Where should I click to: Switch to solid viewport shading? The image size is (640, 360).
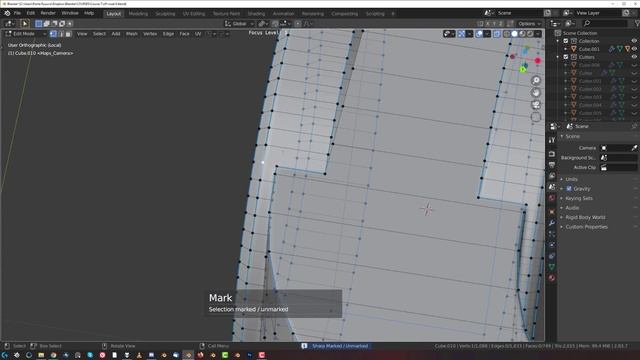515,34
